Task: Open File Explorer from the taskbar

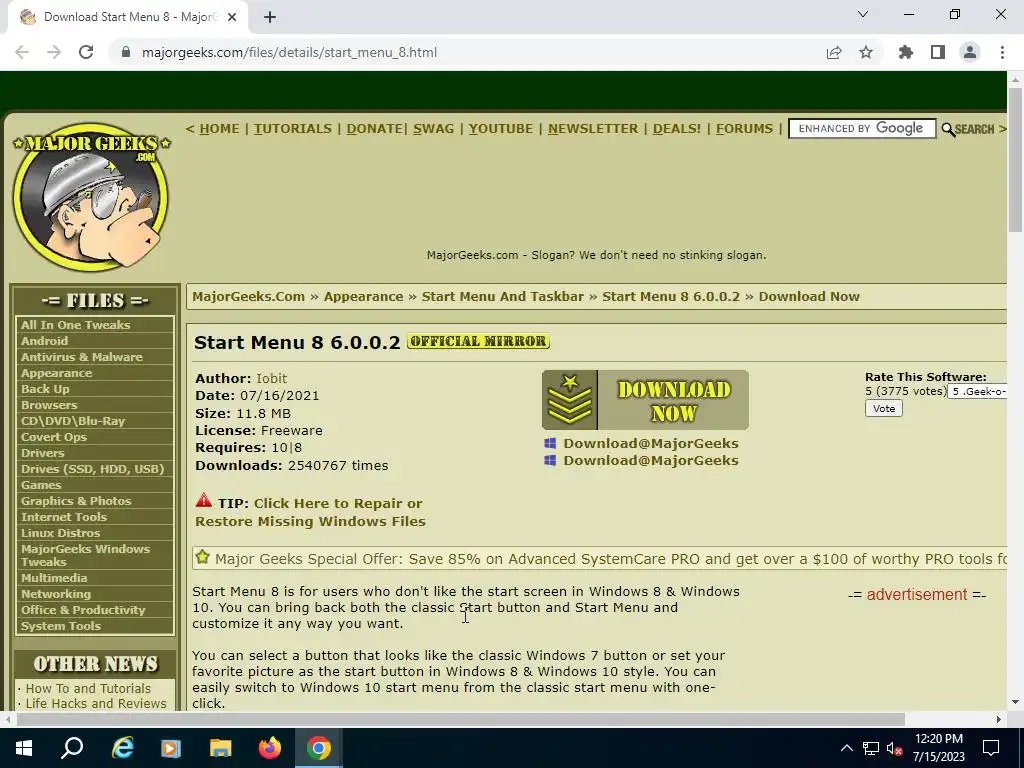Action: pos(221,748)
